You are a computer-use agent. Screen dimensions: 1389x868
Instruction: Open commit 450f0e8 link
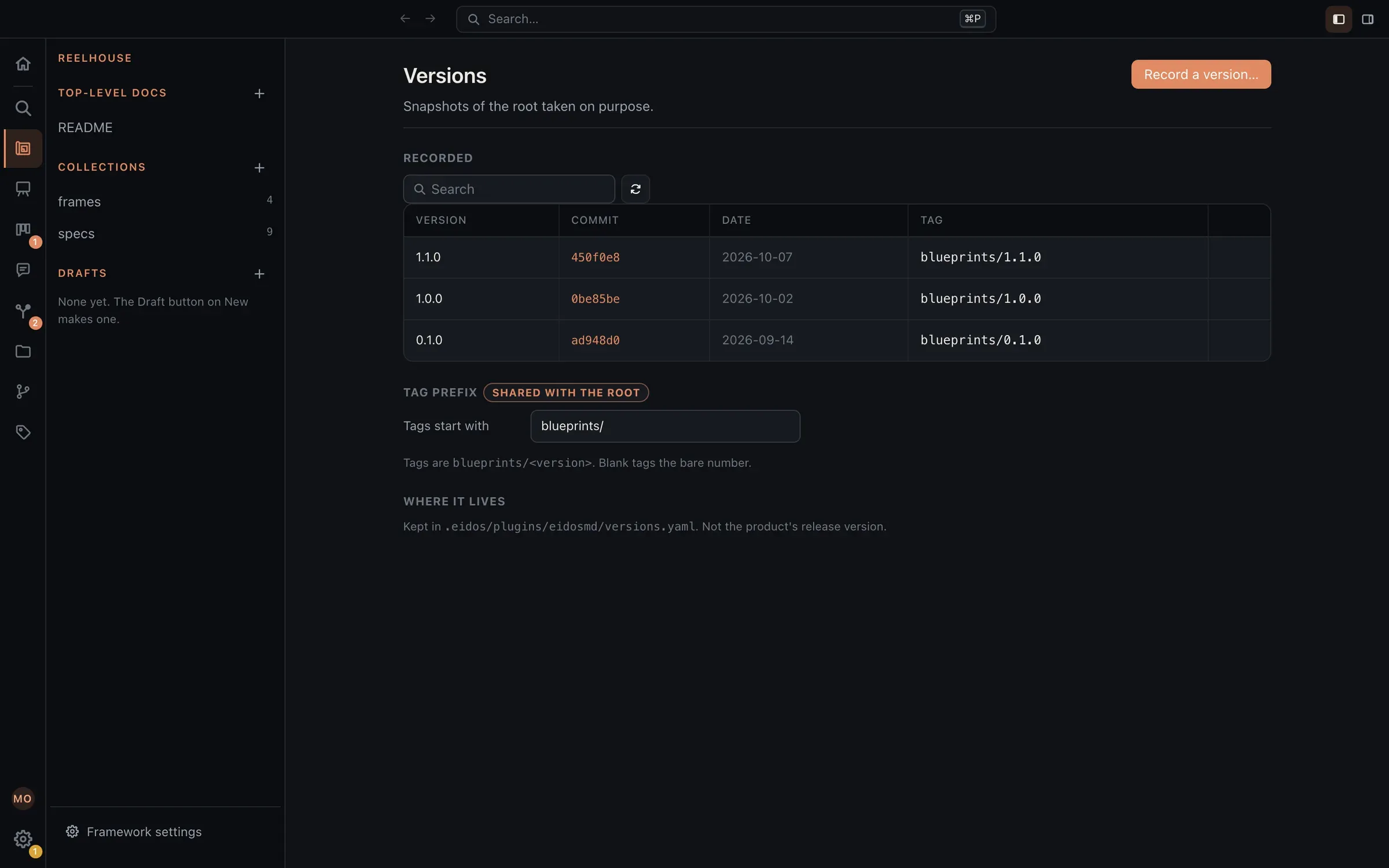coord(595,258)
